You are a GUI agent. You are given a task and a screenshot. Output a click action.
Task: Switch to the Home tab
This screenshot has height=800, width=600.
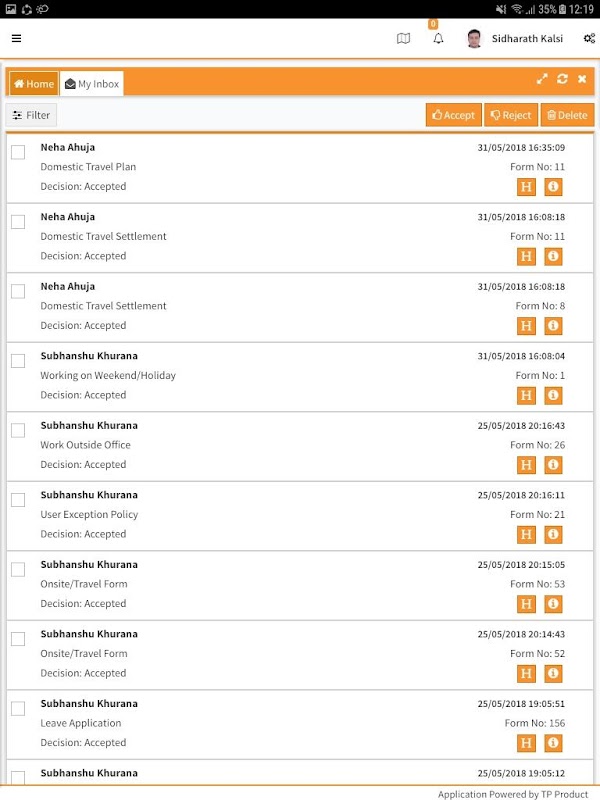34,84
